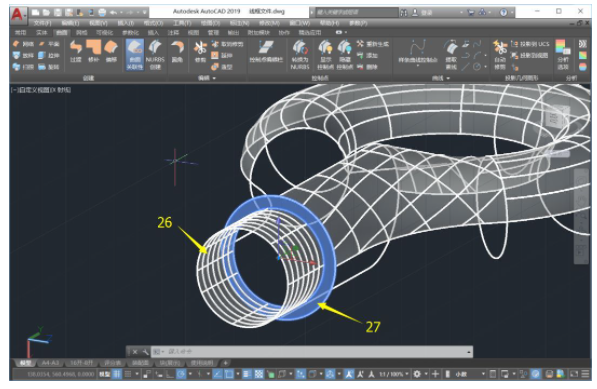The width and height of the screenshot is (597, 389).
Task: Open the Sign In (登录) dropdown
Action: (x=462, y=13)
